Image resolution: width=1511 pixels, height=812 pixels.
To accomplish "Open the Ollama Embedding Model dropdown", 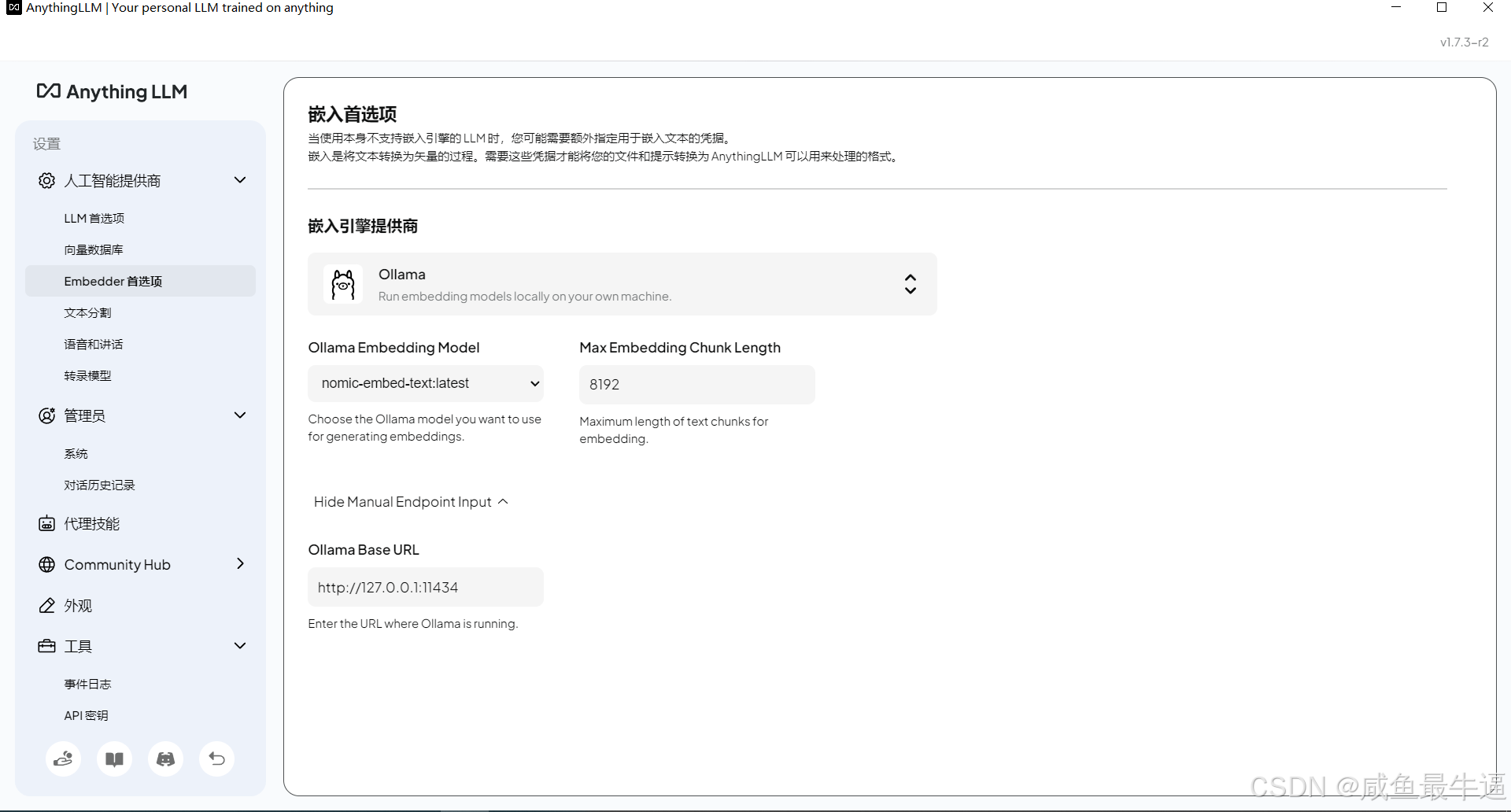I will (426, 383).
